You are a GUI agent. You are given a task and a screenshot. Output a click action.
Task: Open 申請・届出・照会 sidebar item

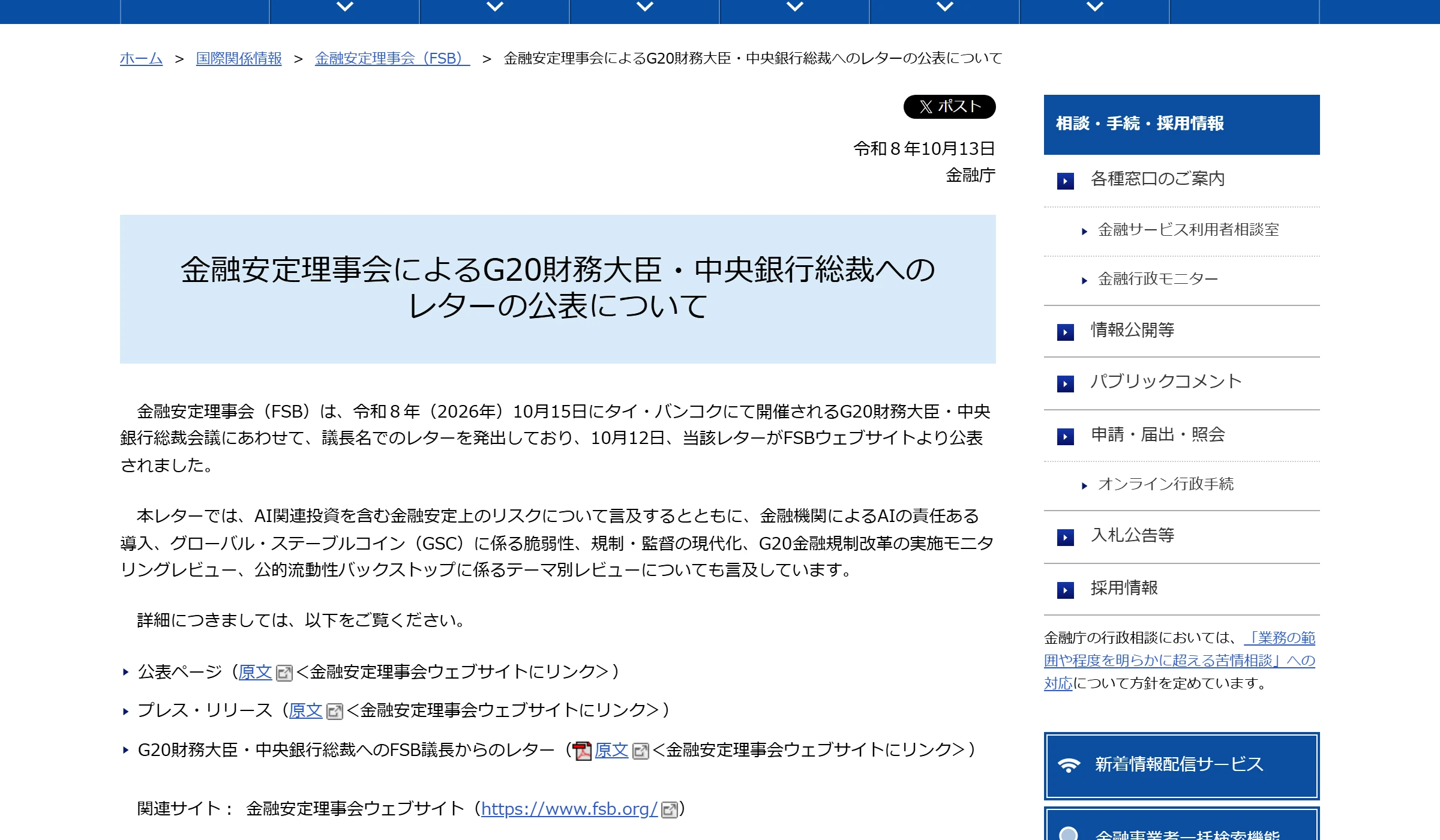(x=1182, y=436)
